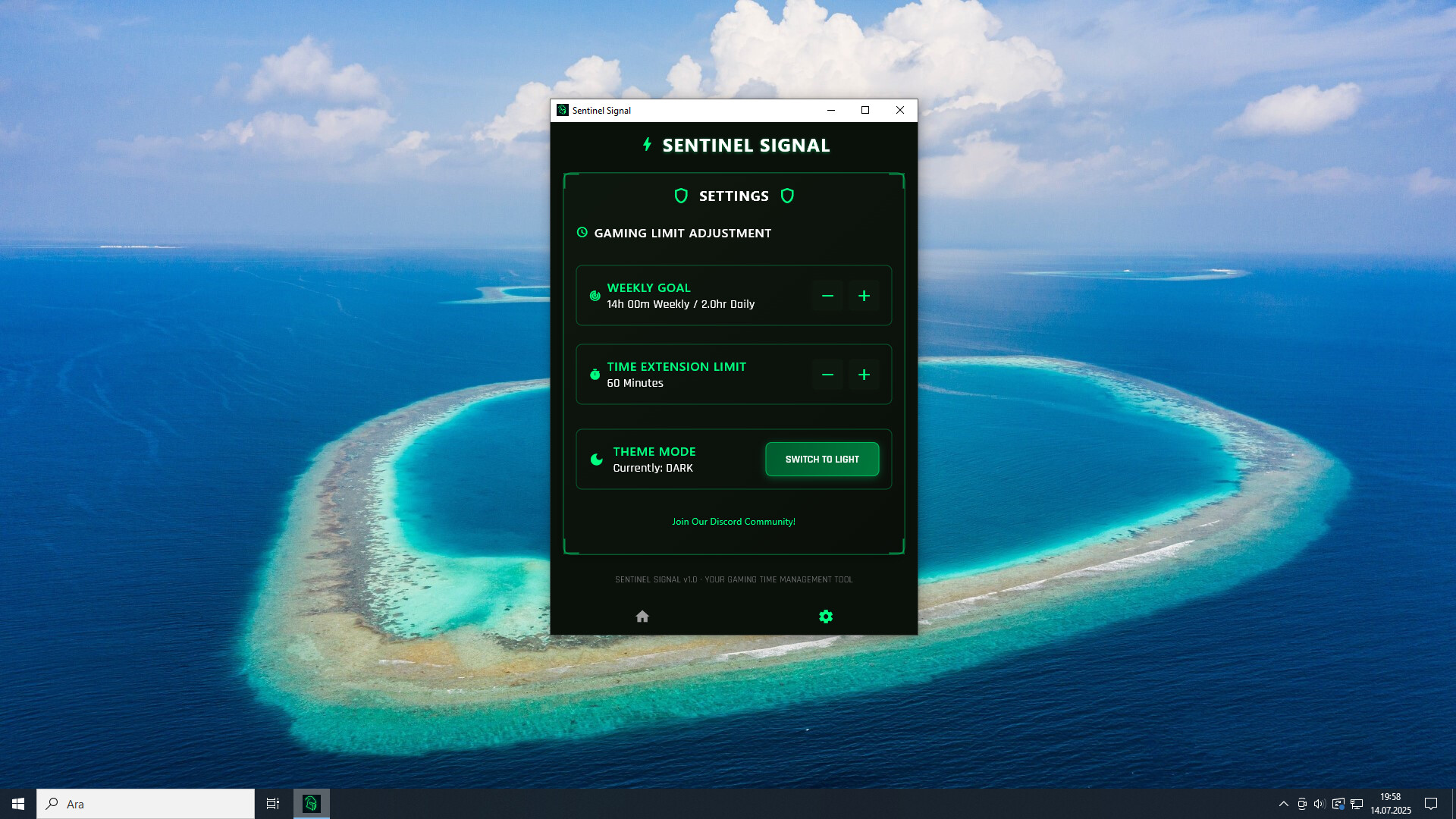Increase Weekly Goal with plus button
Screen dimensions: 1456x819
[x=864, y=296]
